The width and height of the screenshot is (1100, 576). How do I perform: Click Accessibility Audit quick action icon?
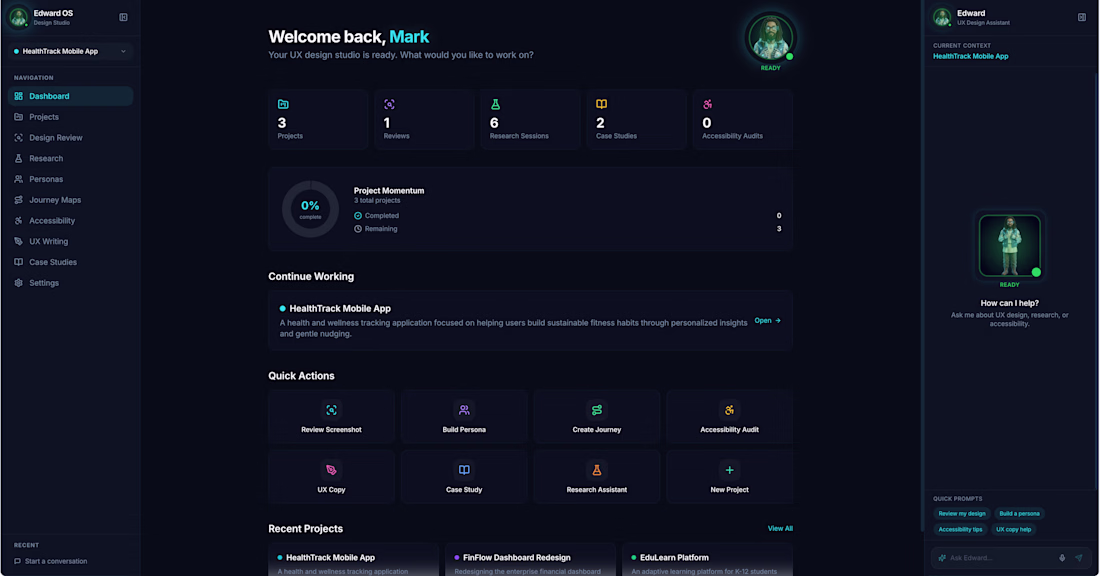pos(729,410)
